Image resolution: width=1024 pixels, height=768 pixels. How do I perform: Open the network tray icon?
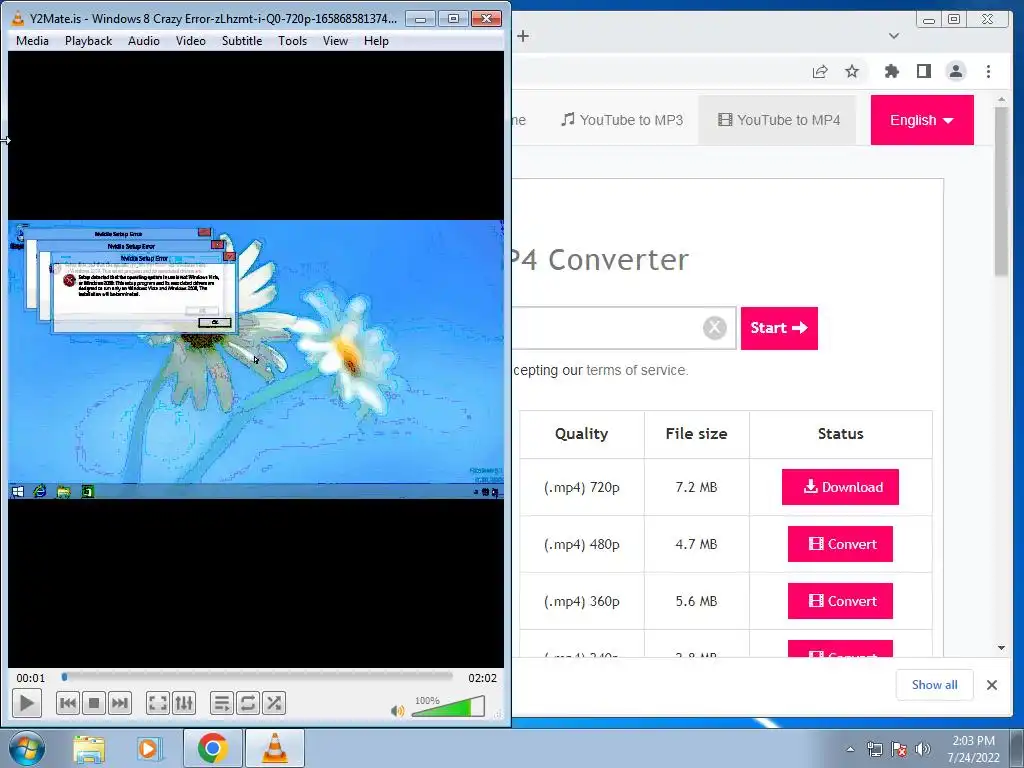(874, 749)
